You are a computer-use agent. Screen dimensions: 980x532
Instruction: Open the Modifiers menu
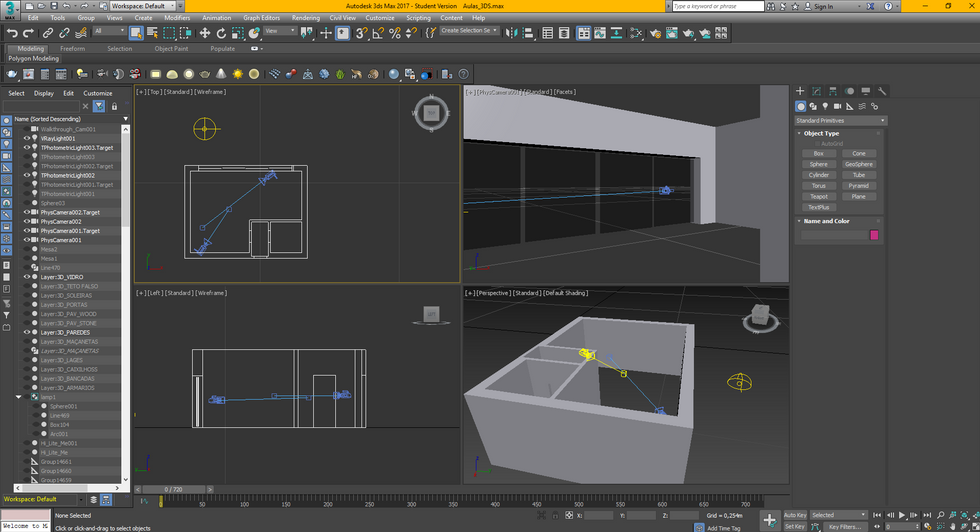coord(177,18)
